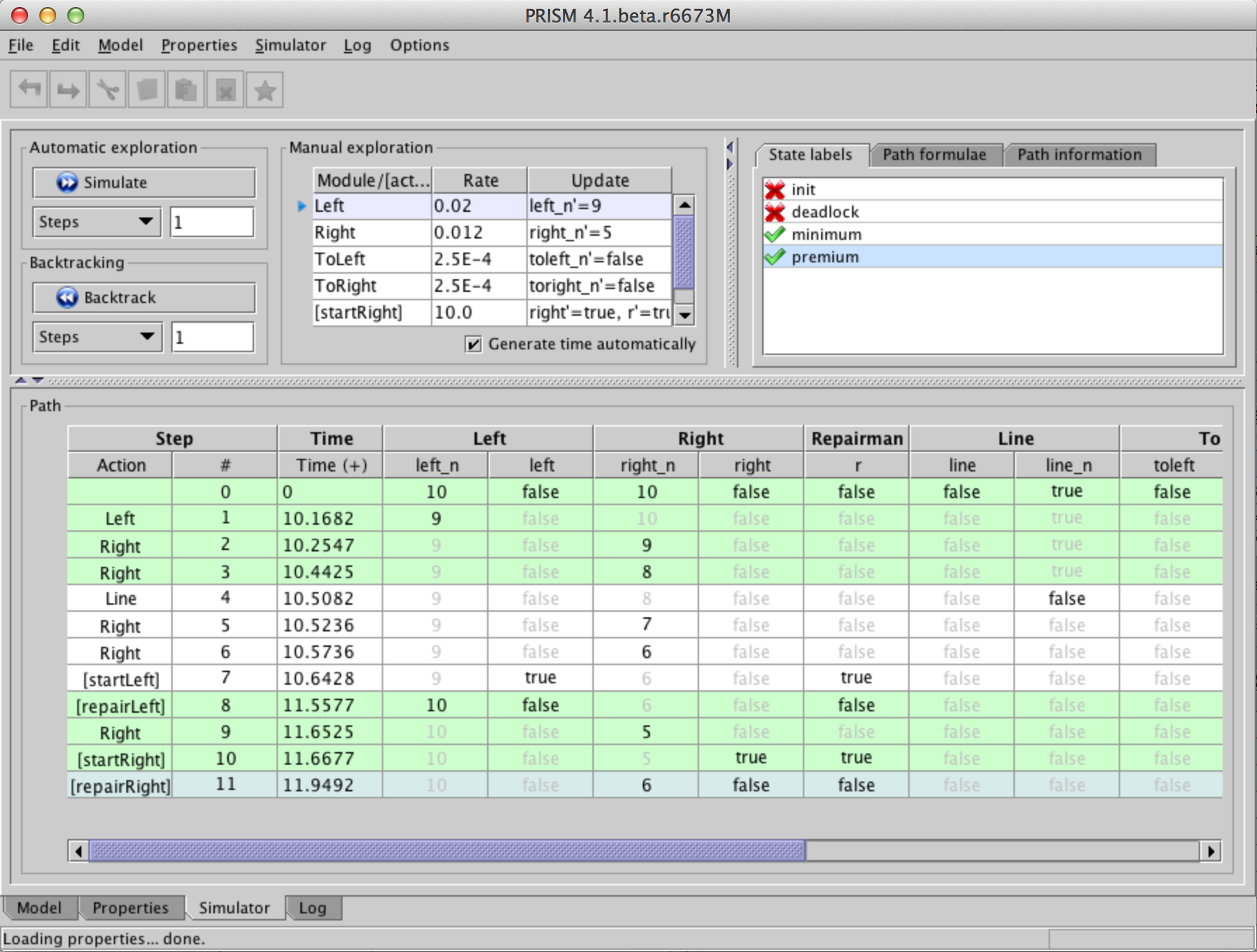Click the star Select All toolbar icon
The width and height of the screenshot is (1257, 952).
265,90
